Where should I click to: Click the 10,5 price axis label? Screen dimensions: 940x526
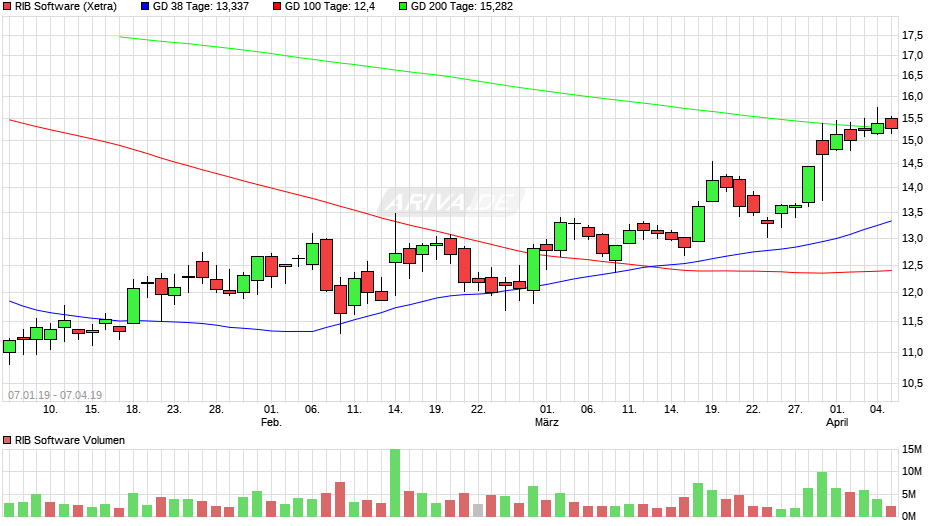pos(912,383)
